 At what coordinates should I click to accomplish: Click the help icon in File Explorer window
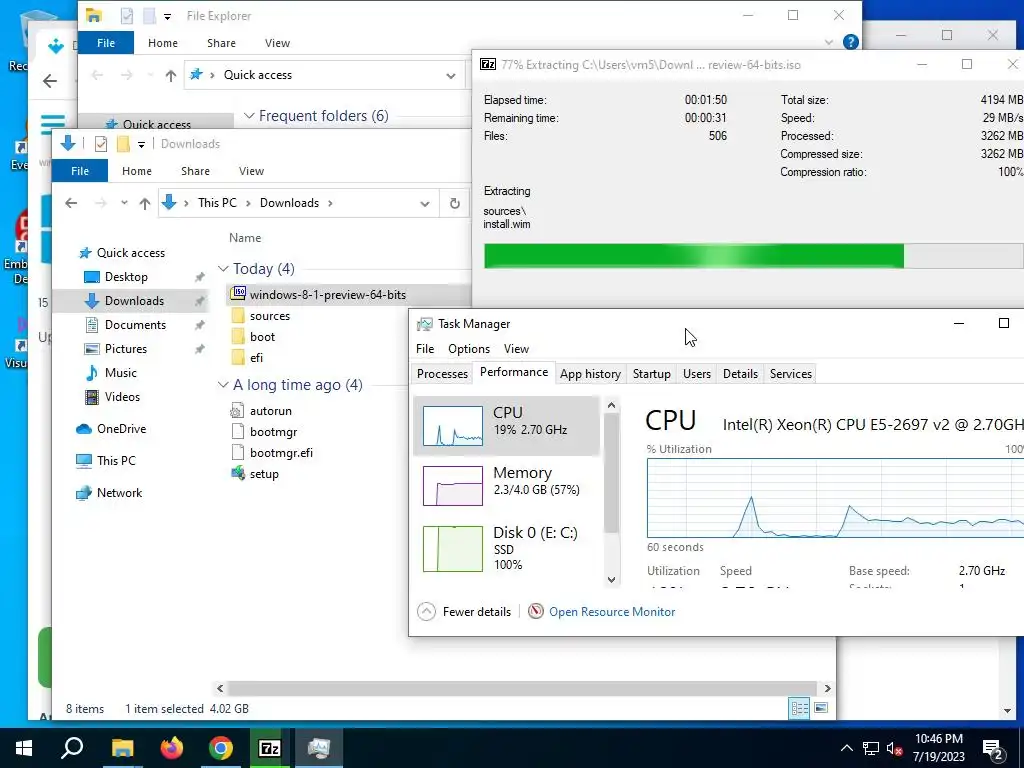[x=850, y=42]
